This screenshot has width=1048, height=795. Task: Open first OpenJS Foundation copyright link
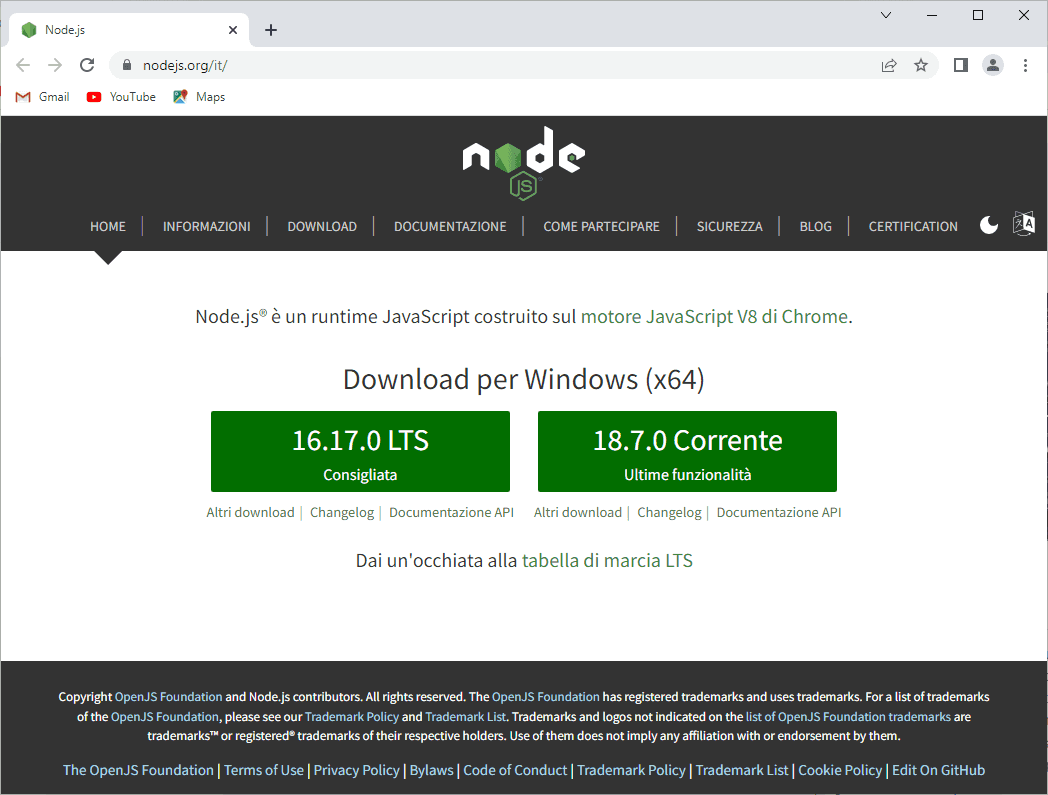coord(168,697)
